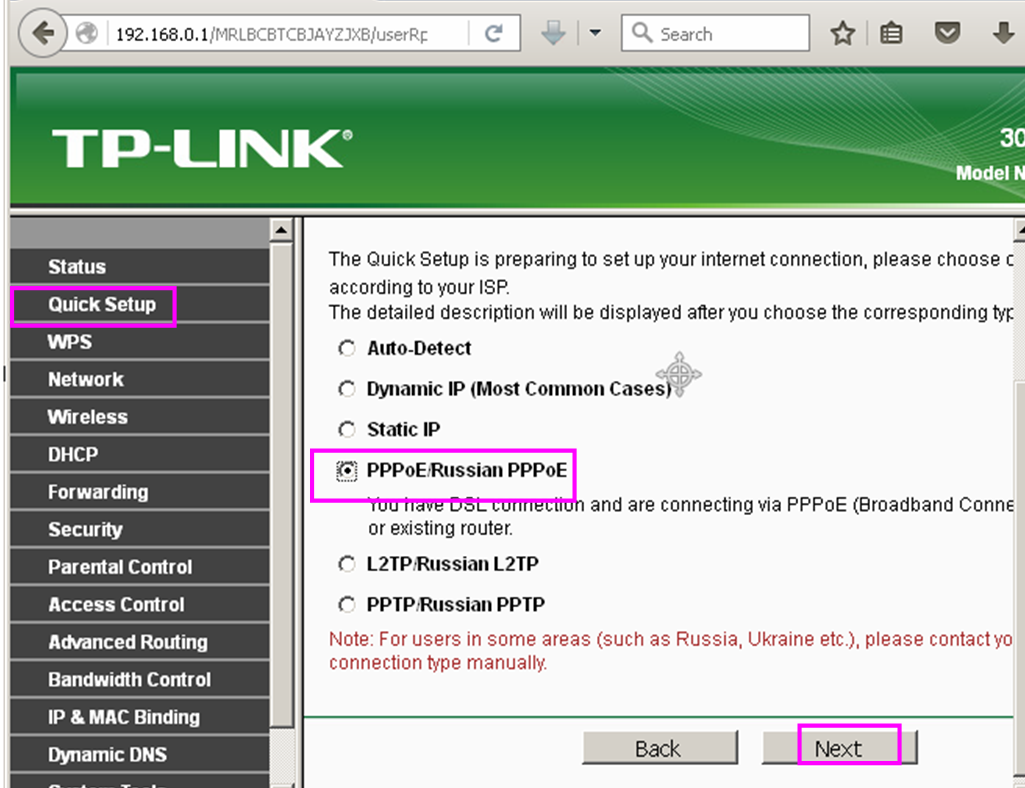Viewport: 1025px width, 788px height.
Task: Click the Pocket save icon
Action: [x=947, y=32]
